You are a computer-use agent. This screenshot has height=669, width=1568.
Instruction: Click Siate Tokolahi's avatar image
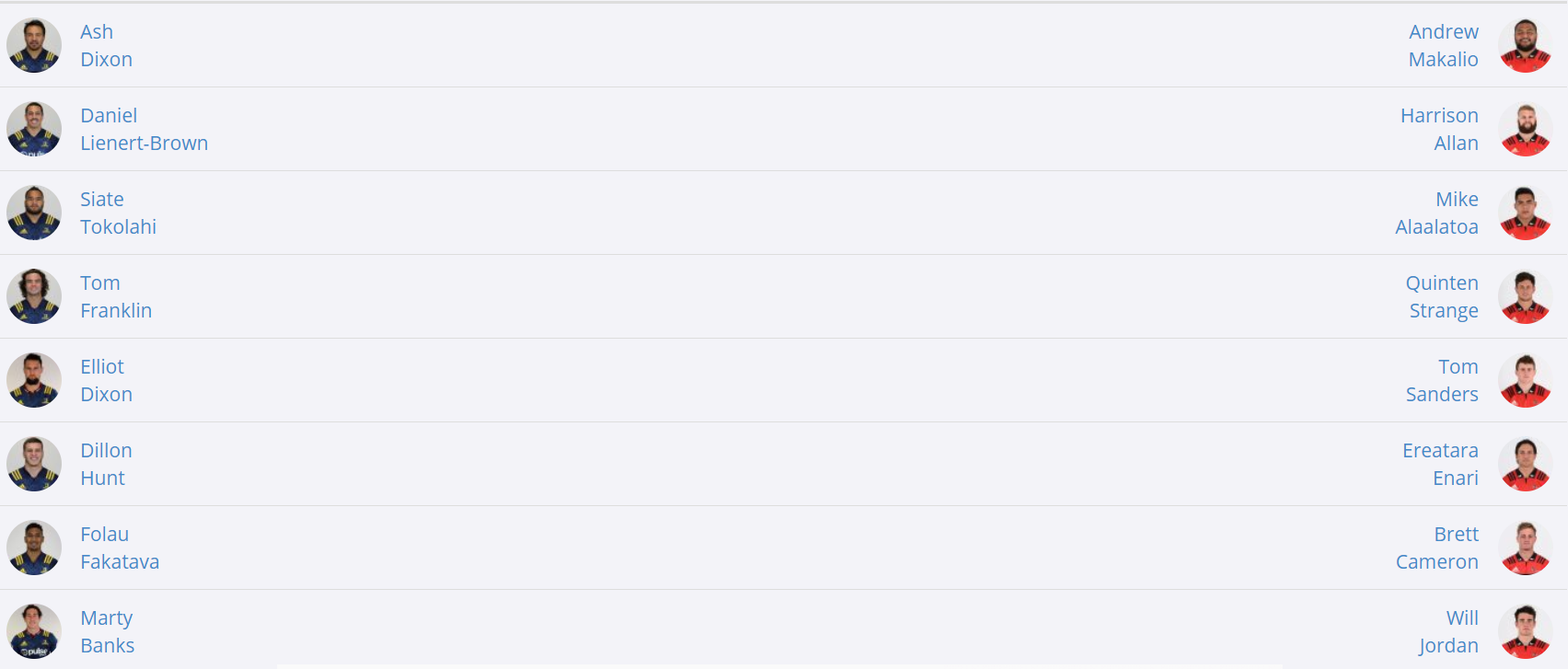pos(34,213)
